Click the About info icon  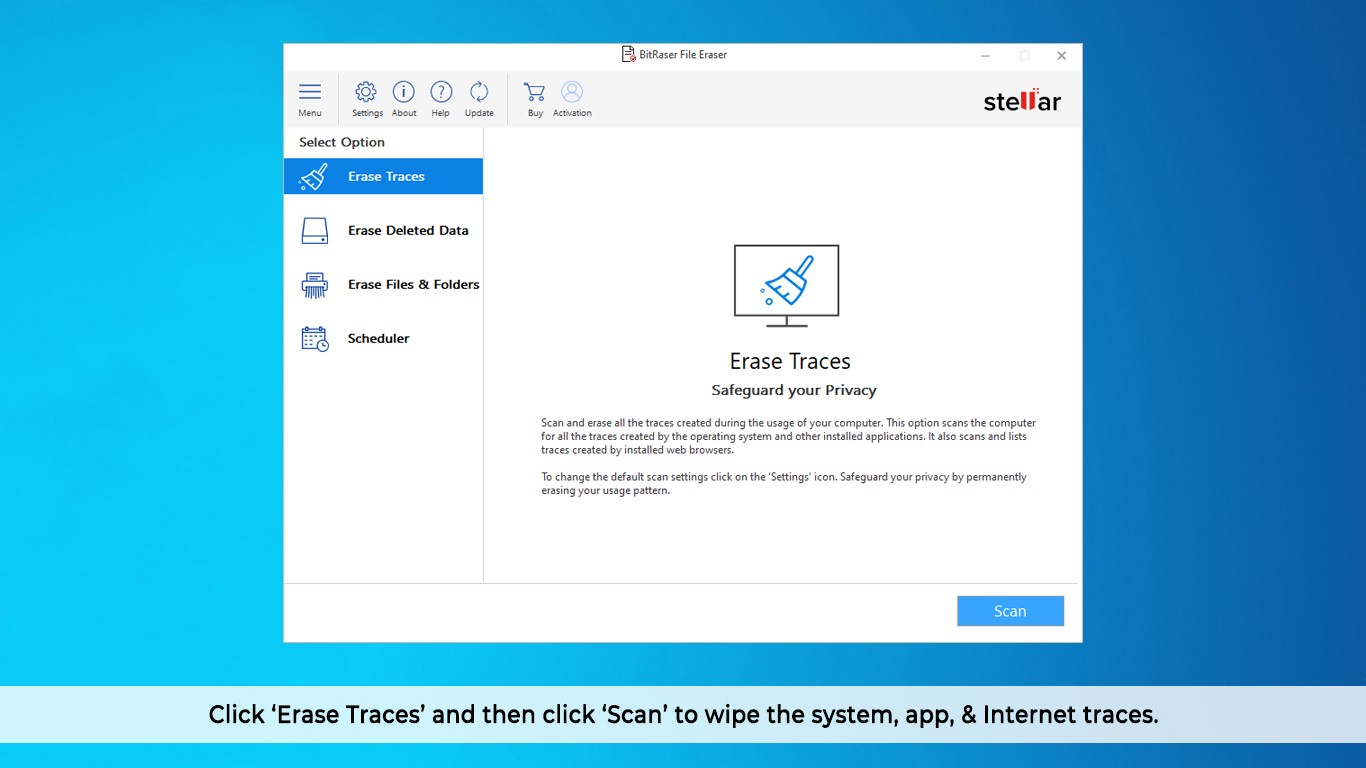pos(403,92)
